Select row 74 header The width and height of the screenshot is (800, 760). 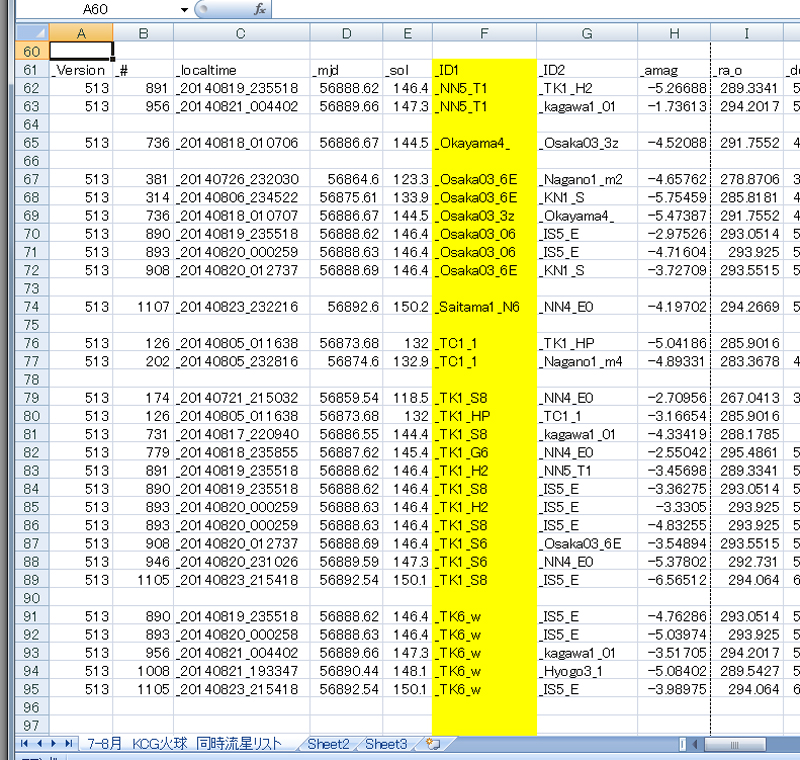point(32,307)
